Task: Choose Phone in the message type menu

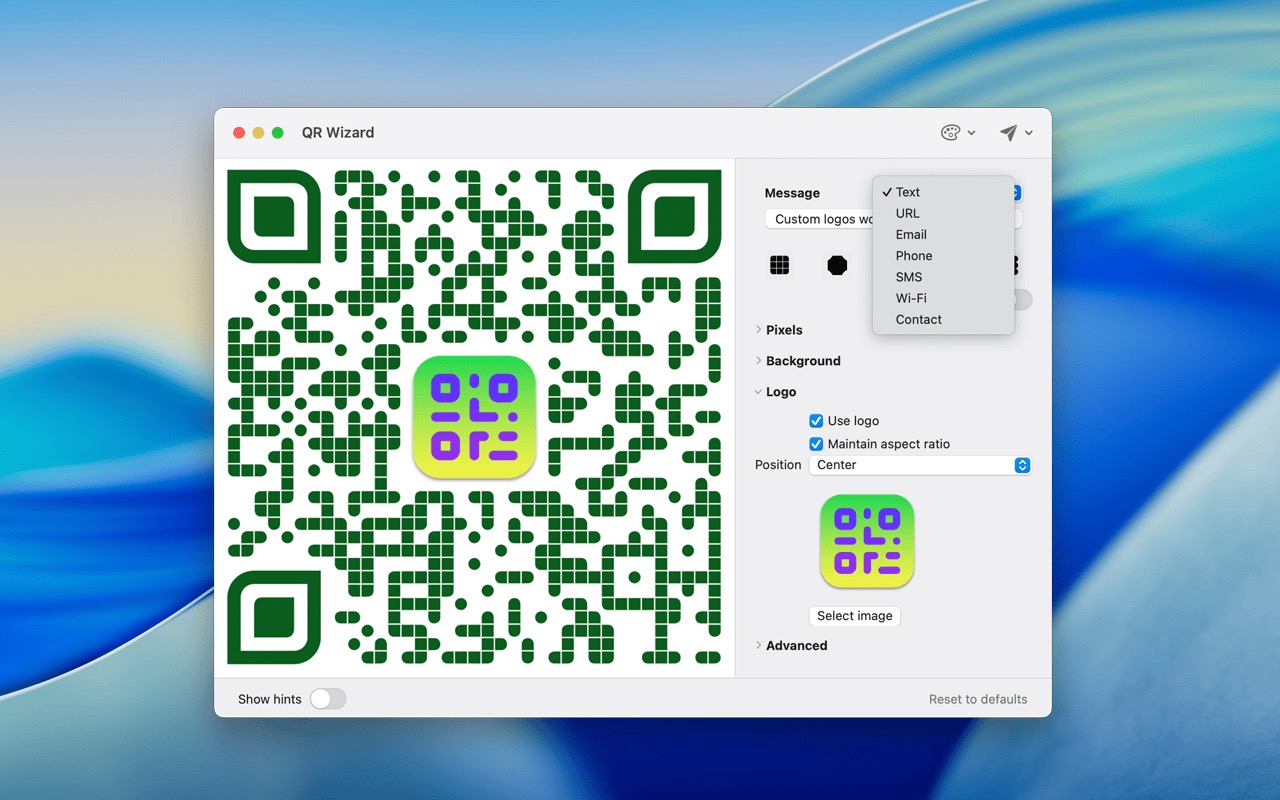Action: (x=943, y=256)
